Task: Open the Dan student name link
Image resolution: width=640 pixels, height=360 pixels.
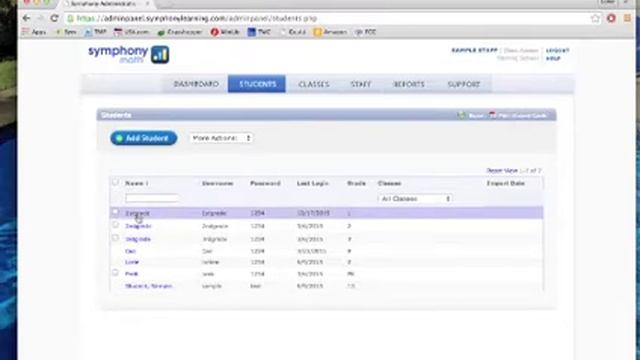Action: (131, 251)
